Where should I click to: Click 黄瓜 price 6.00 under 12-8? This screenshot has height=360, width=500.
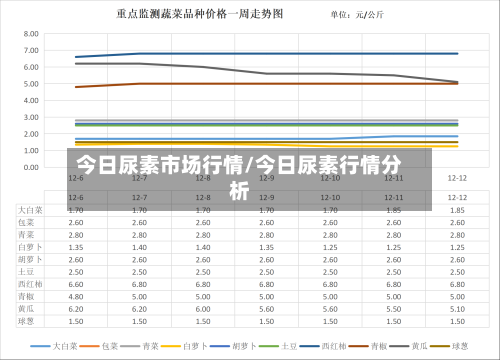coord(203,309)
